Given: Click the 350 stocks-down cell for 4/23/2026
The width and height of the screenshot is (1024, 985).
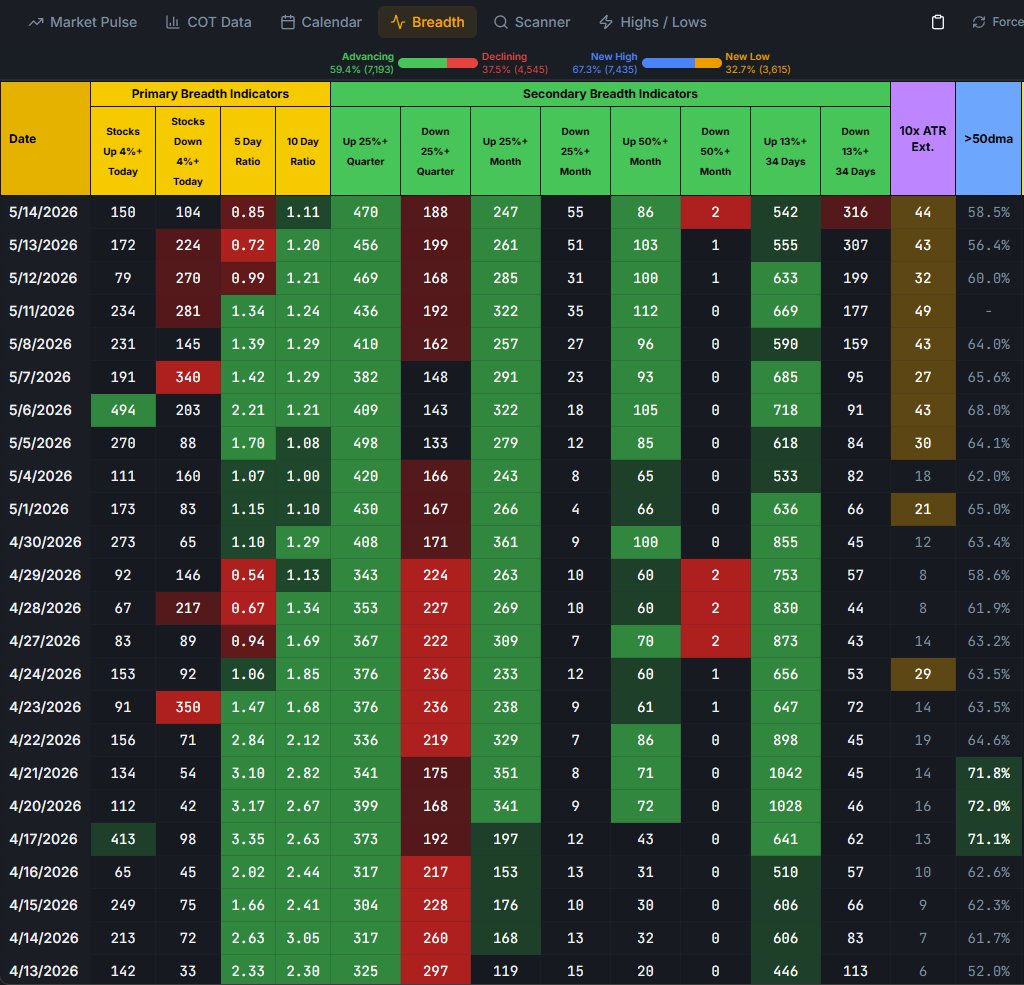Looking at the screenshot, I should coord(188,707).
